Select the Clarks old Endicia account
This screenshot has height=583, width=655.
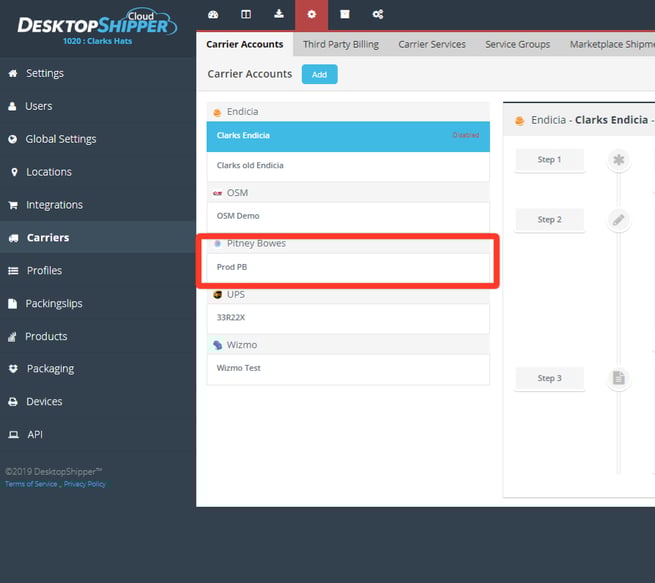348,166
